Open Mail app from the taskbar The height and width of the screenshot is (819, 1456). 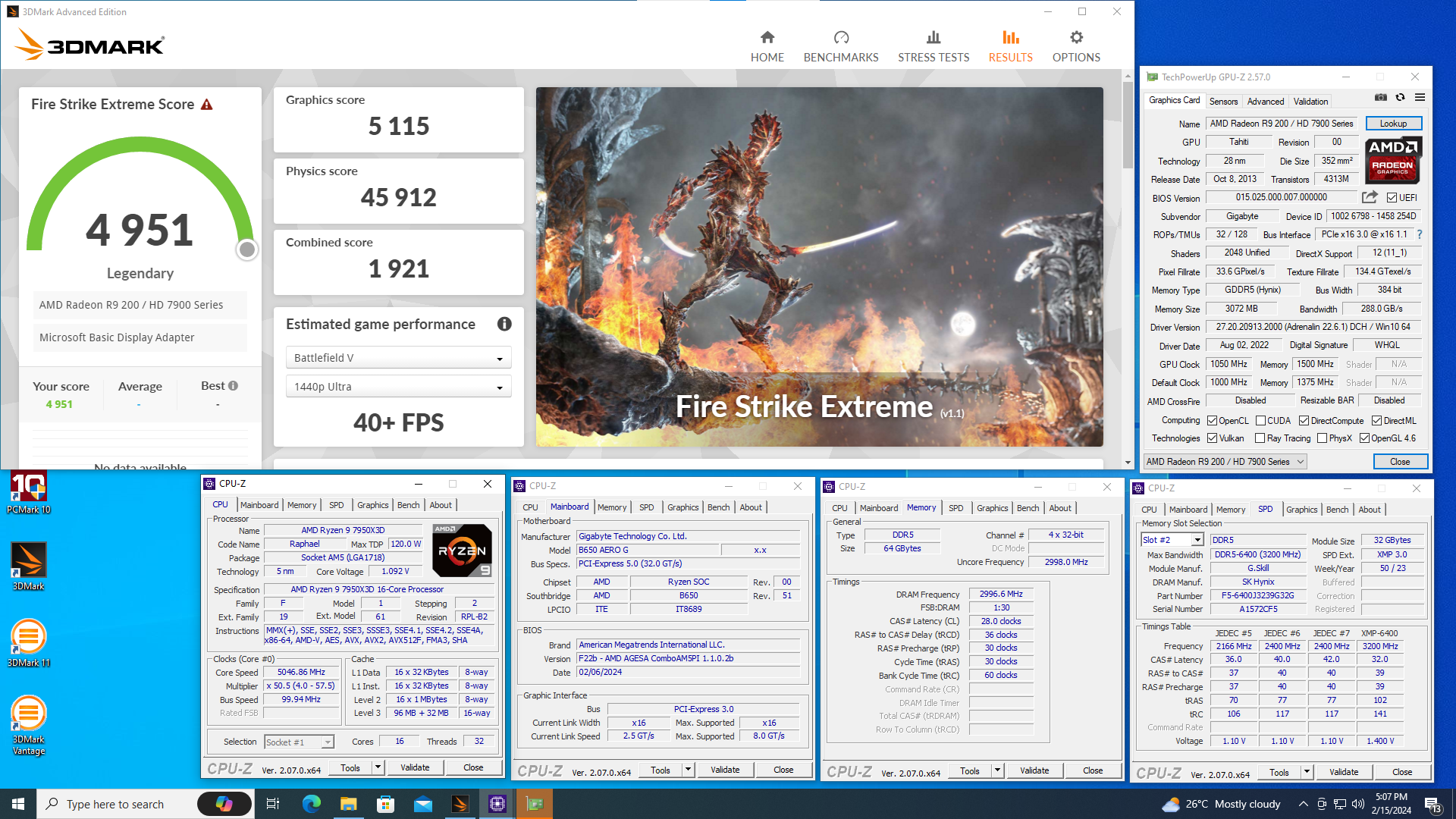point(422,804)
